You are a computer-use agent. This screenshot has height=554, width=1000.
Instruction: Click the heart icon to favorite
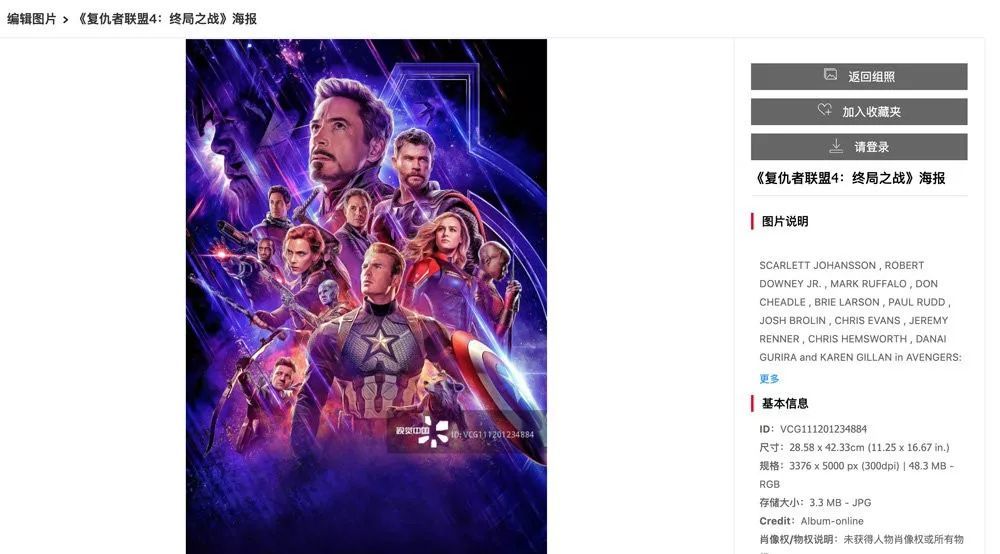(825, 110)
